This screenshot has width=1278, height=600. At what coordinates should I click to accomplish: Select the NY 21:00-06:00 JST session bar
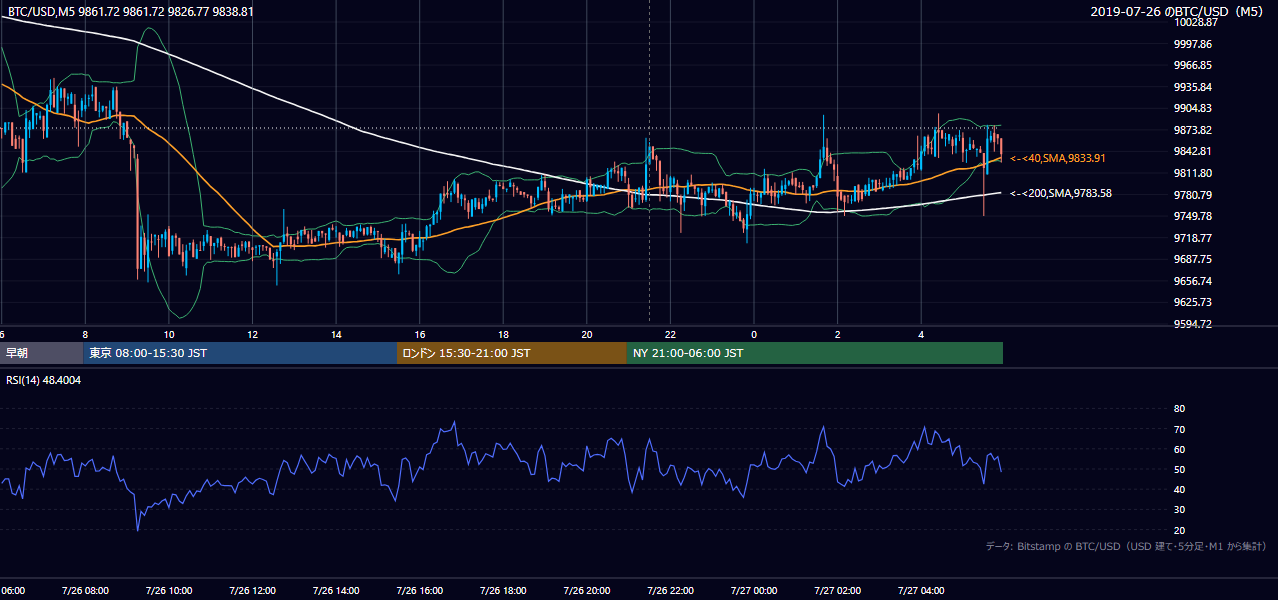click(815, 353)
